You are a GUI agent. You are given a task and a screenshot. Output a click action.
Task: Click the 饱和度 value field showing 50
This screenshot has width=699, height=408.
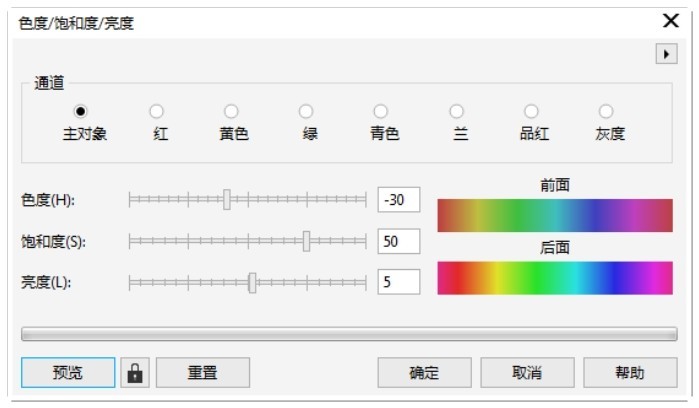(x=399, y=241)
